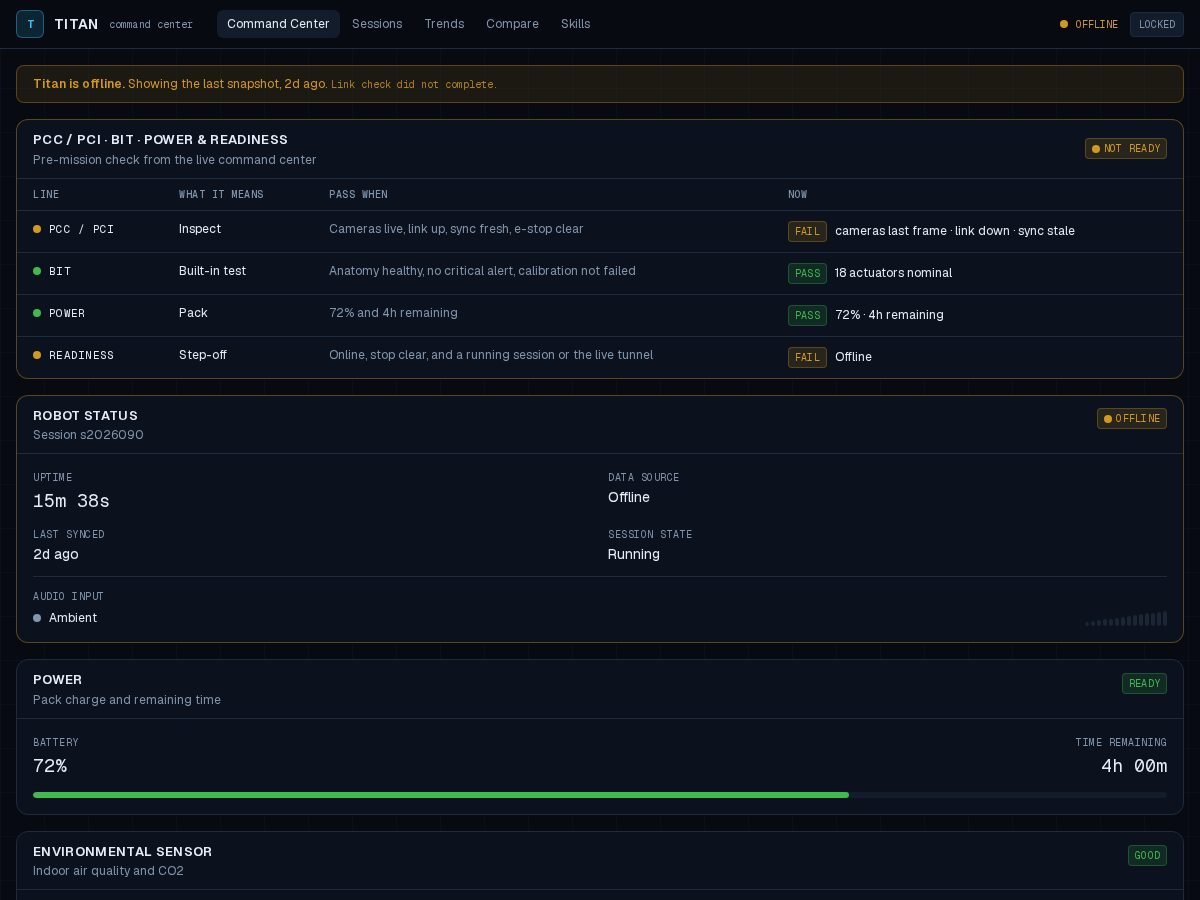Click the 'Inspect' meaning cell

tap(200, 229)
